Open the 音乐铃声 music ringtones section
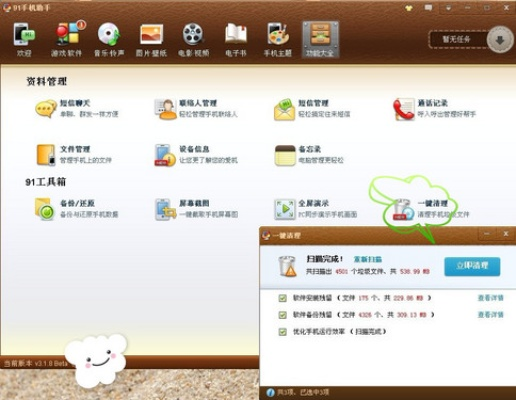 (109, 39)
